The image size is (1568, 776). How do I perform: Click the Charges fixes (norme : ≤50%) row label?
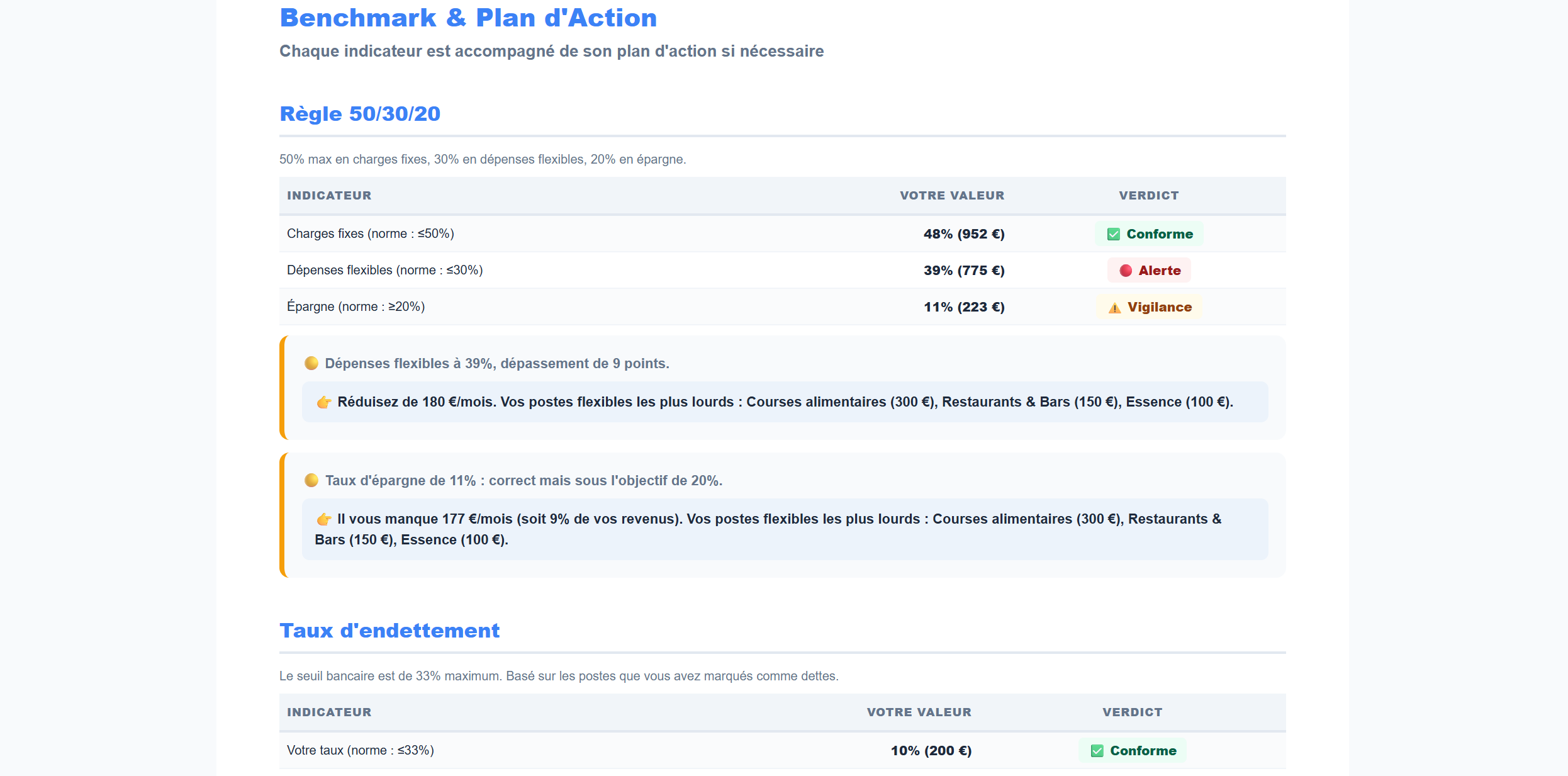tap(371, 233)
